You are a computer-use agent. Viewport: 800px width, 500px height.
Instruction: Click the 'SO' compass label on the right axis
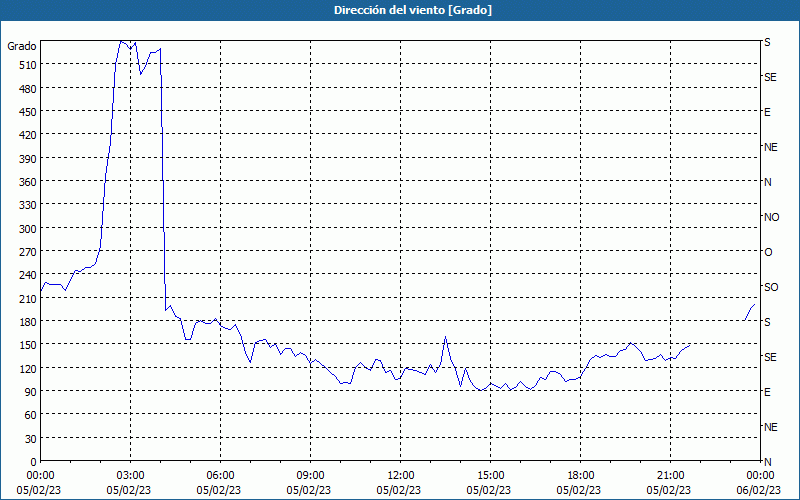point(771,288)
